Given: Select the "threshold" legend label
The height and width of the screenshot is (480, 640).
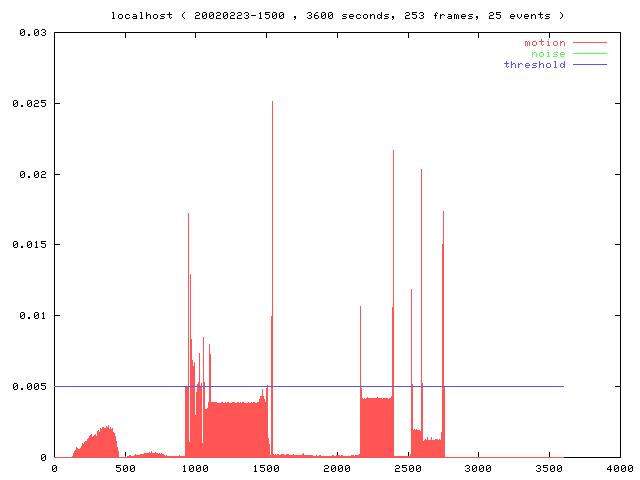Looking at the screenshot, I should [x=534, y=65].
